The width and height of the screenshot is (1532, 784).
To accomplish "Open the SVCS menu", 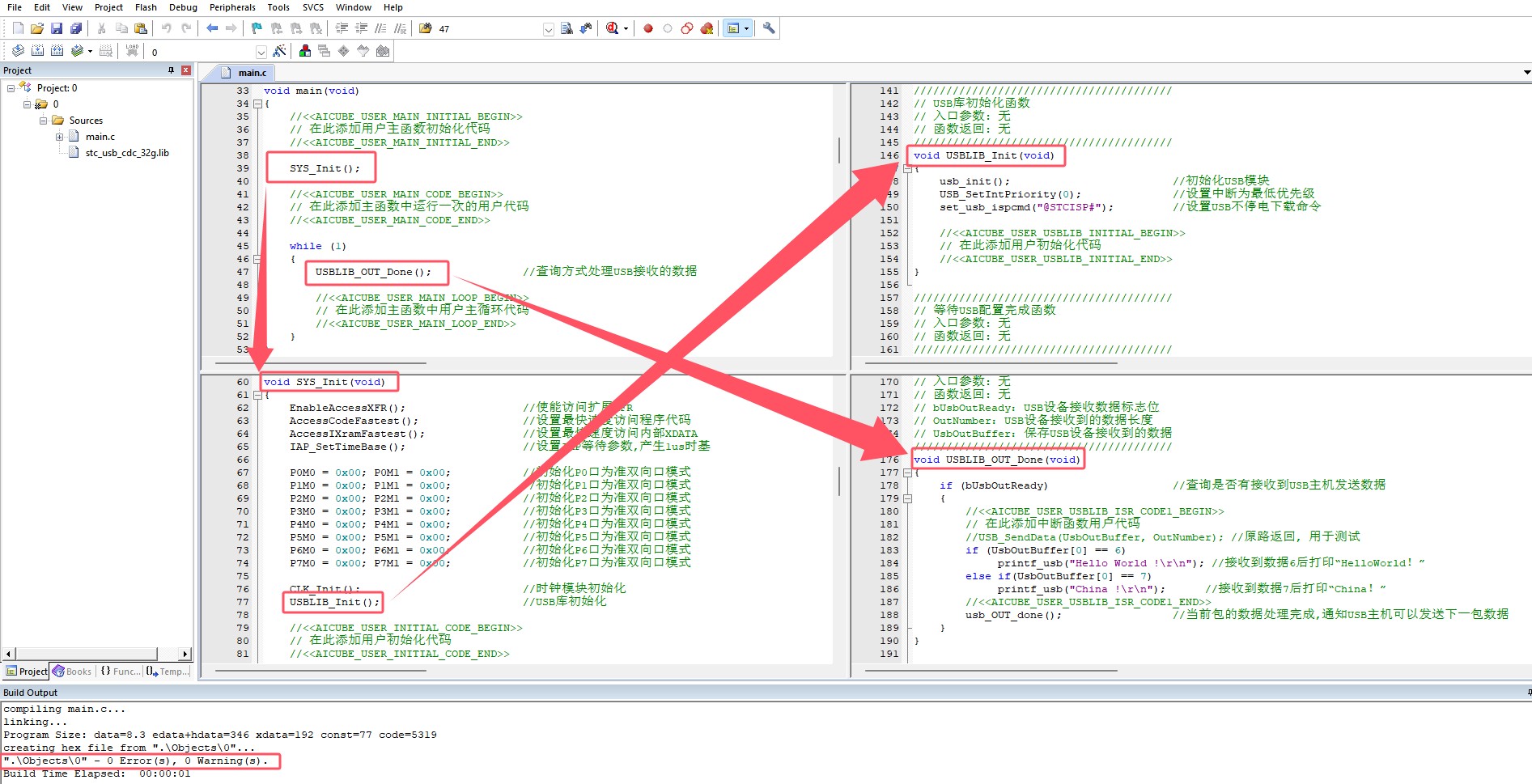I will coord(313,7).
